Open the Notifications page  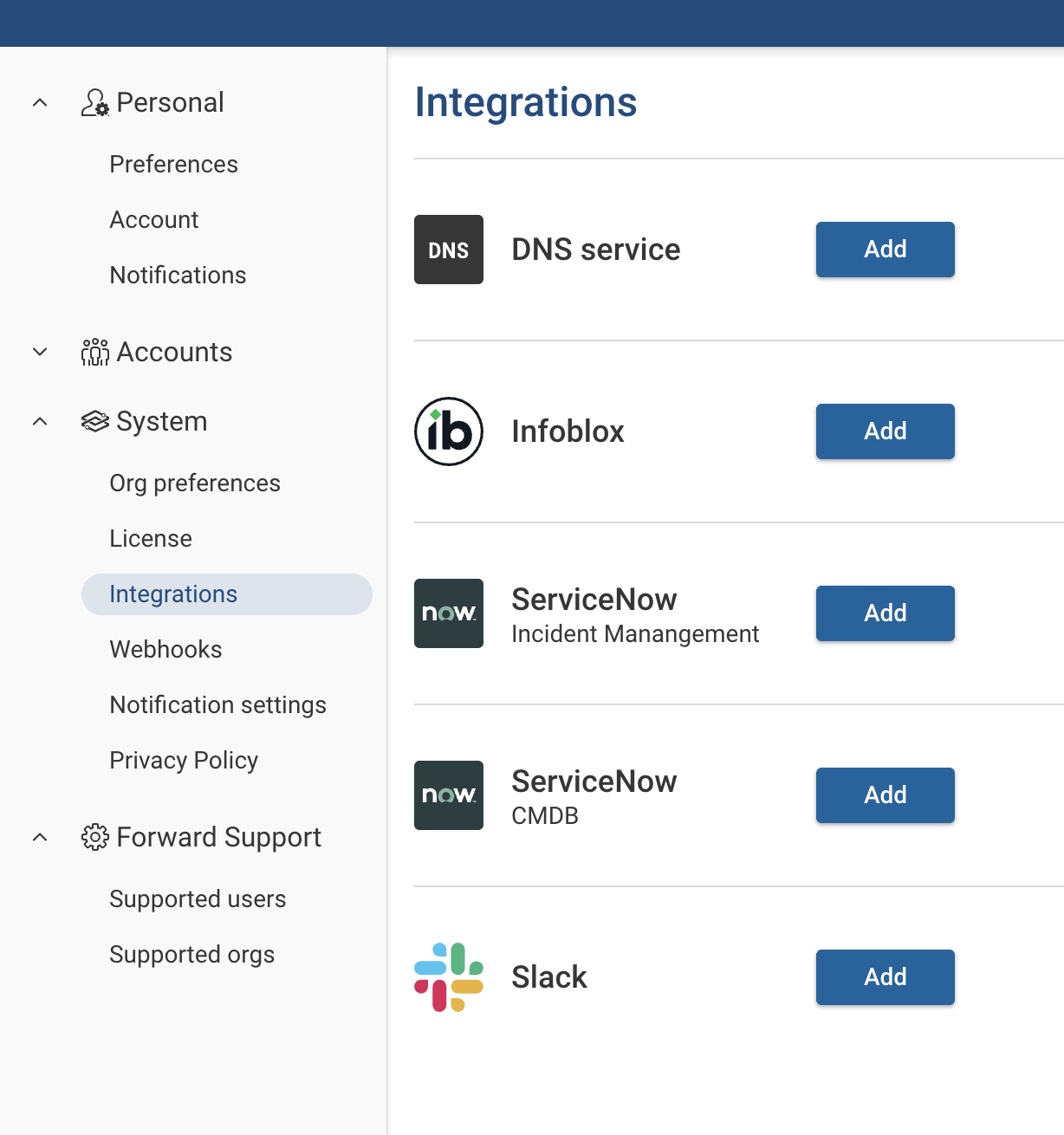click(x=178, y=275)
